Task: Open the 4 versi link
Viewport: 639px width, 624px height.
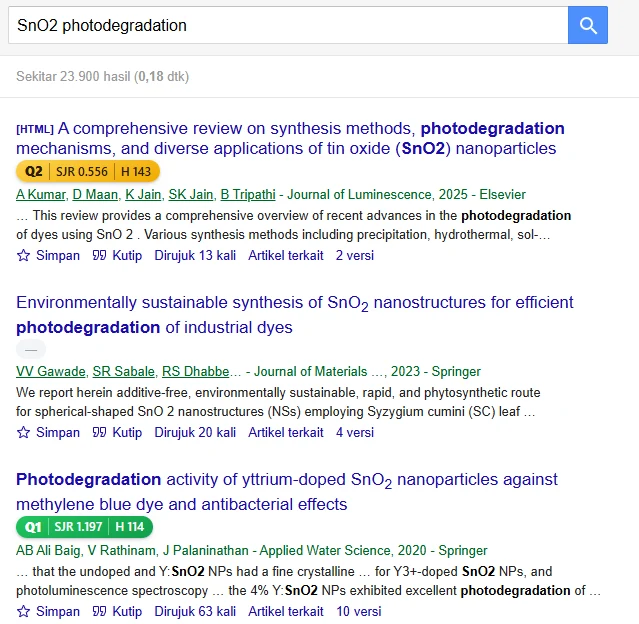Action: pos(355,432)
